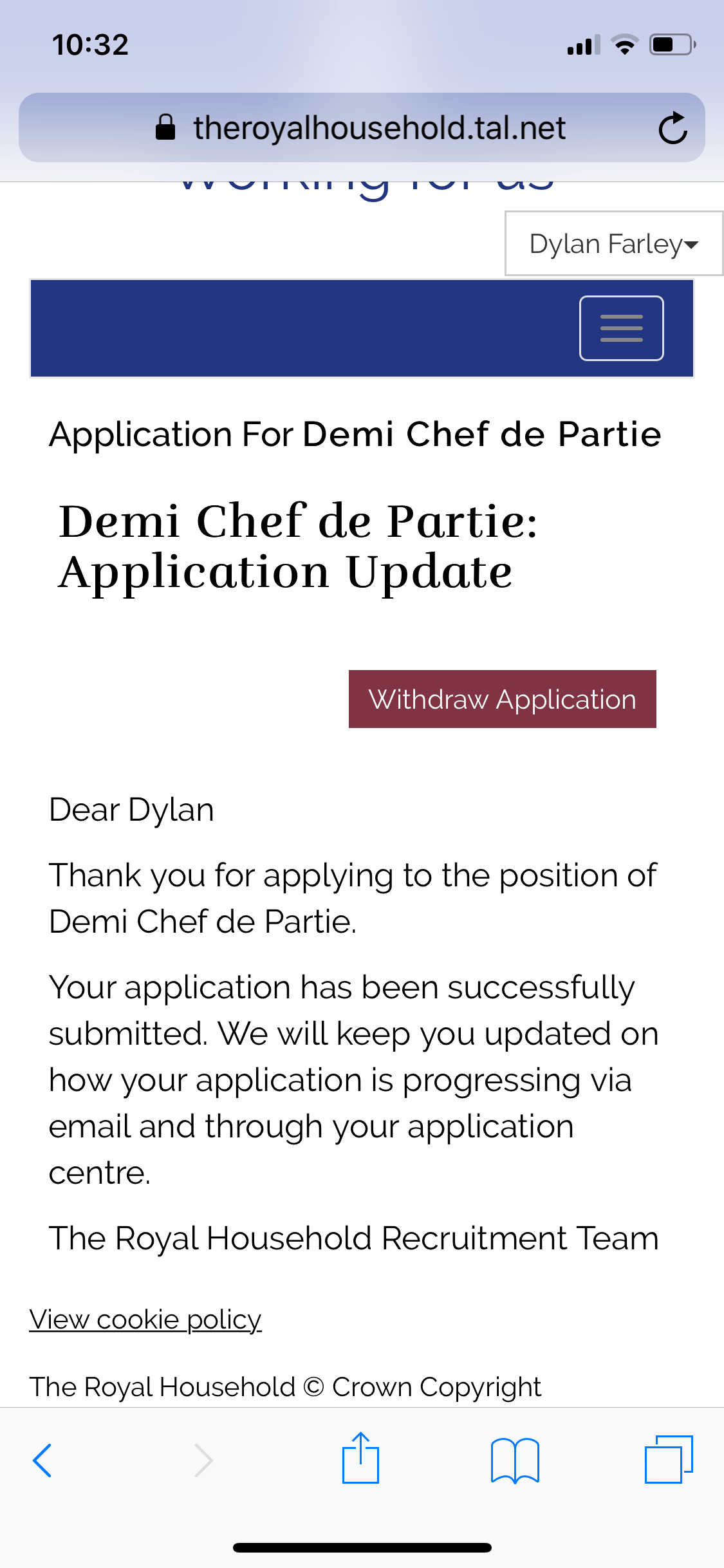Tap the iOS home indicator bar
The image size is (724, 1568).
[x=362, y=1547]
